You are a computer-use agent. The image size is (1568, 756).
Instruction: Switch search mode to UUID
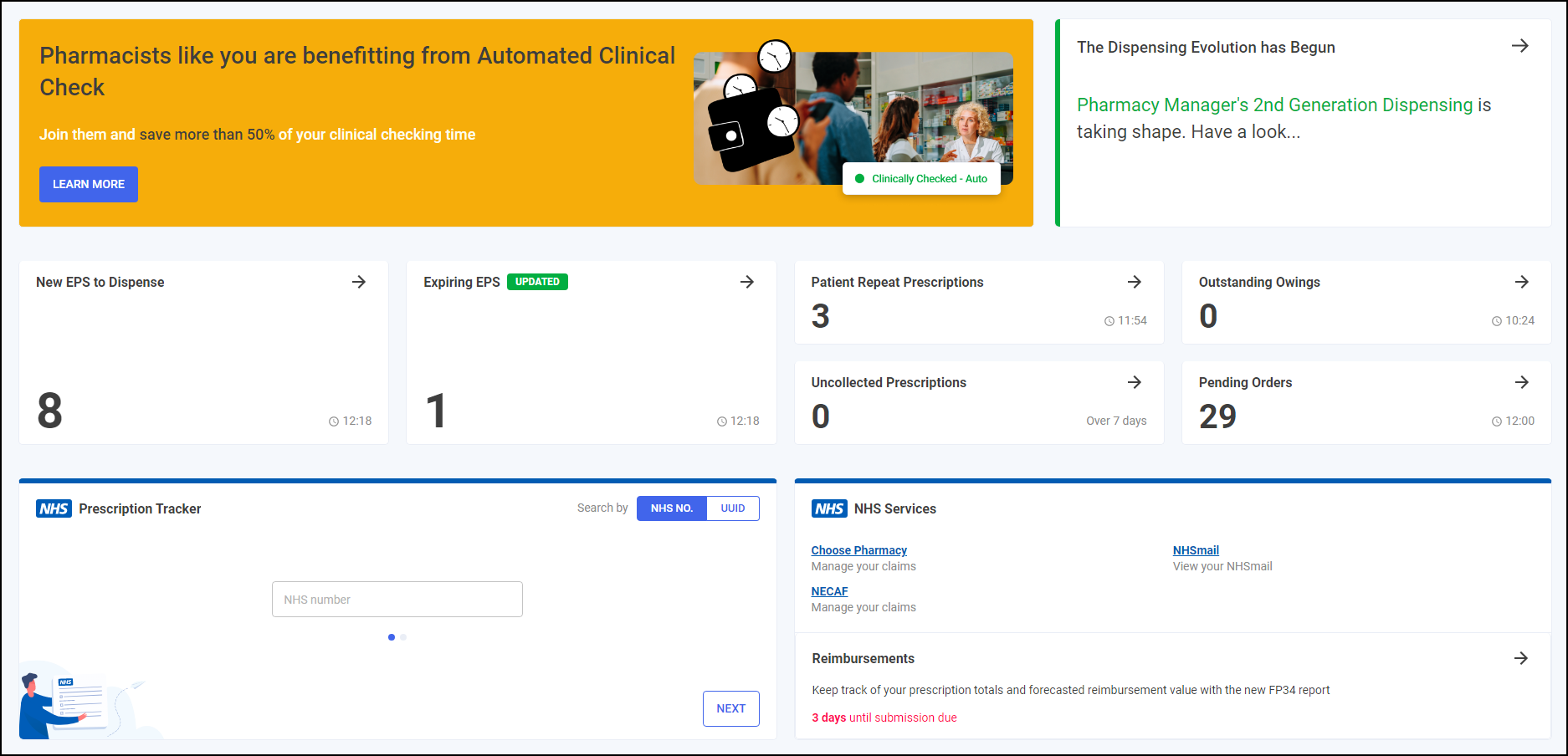point(733,508)
